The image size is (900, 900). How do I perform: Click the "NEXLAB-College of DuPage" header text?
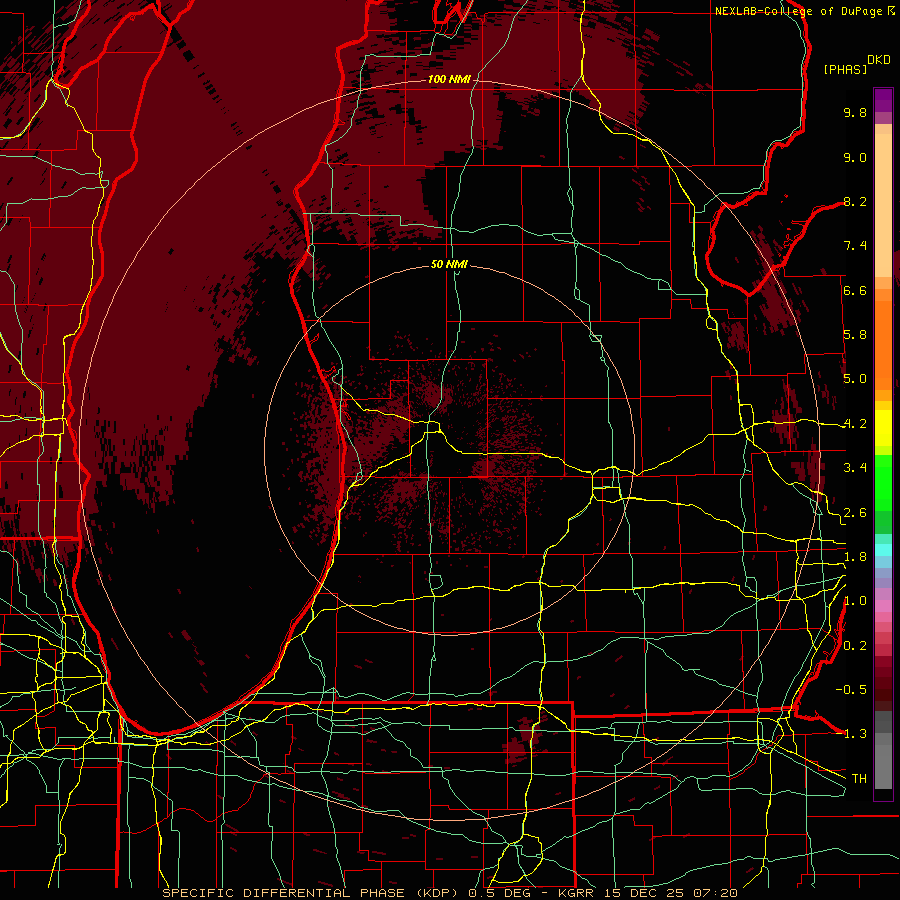(x=800, y=11)
